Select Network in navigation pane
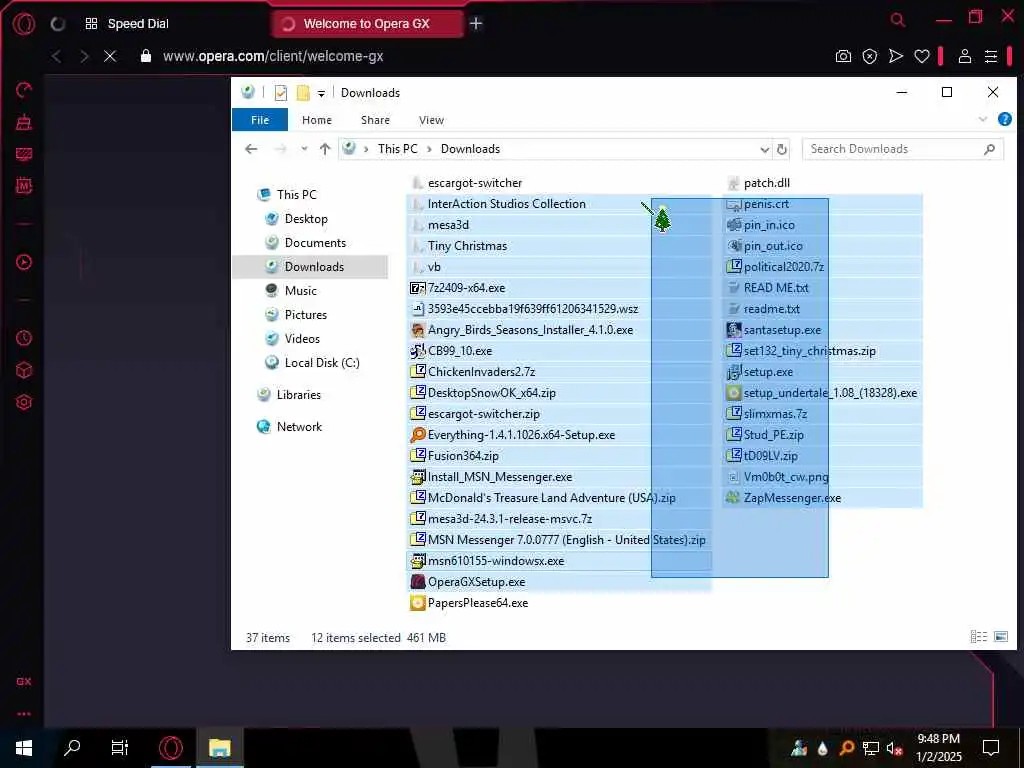Viewport: 1024px width, 768px height. pos(298,426)
